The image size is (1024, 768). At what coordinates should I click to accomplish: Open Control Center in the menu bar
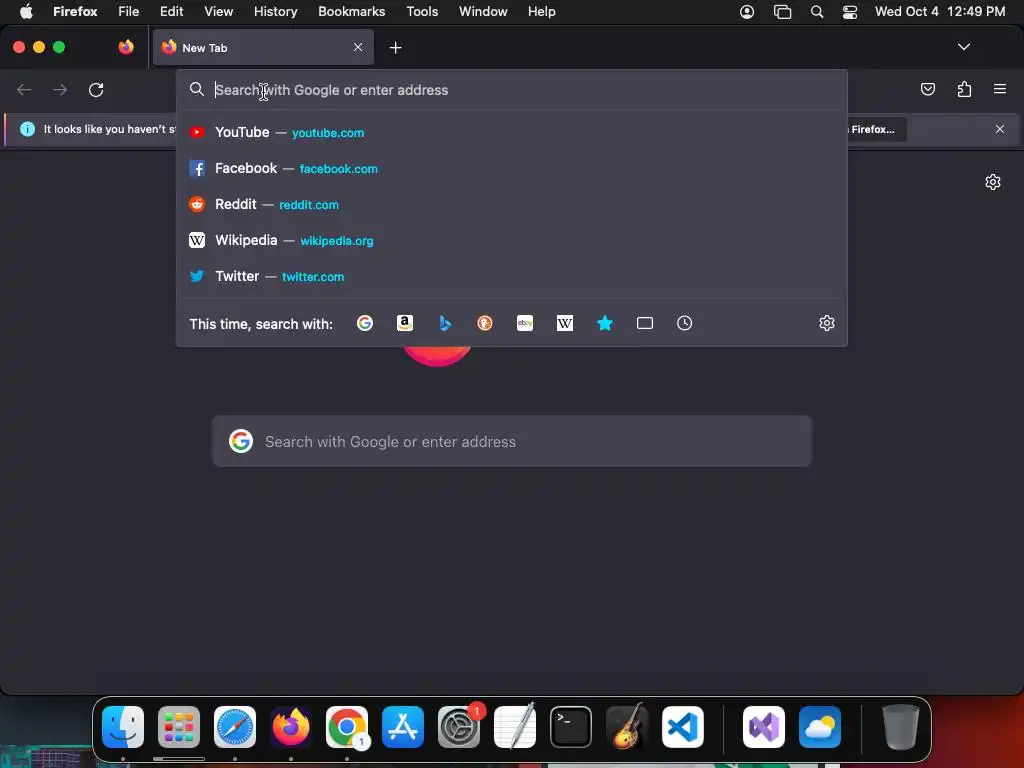tap(850, 12)
